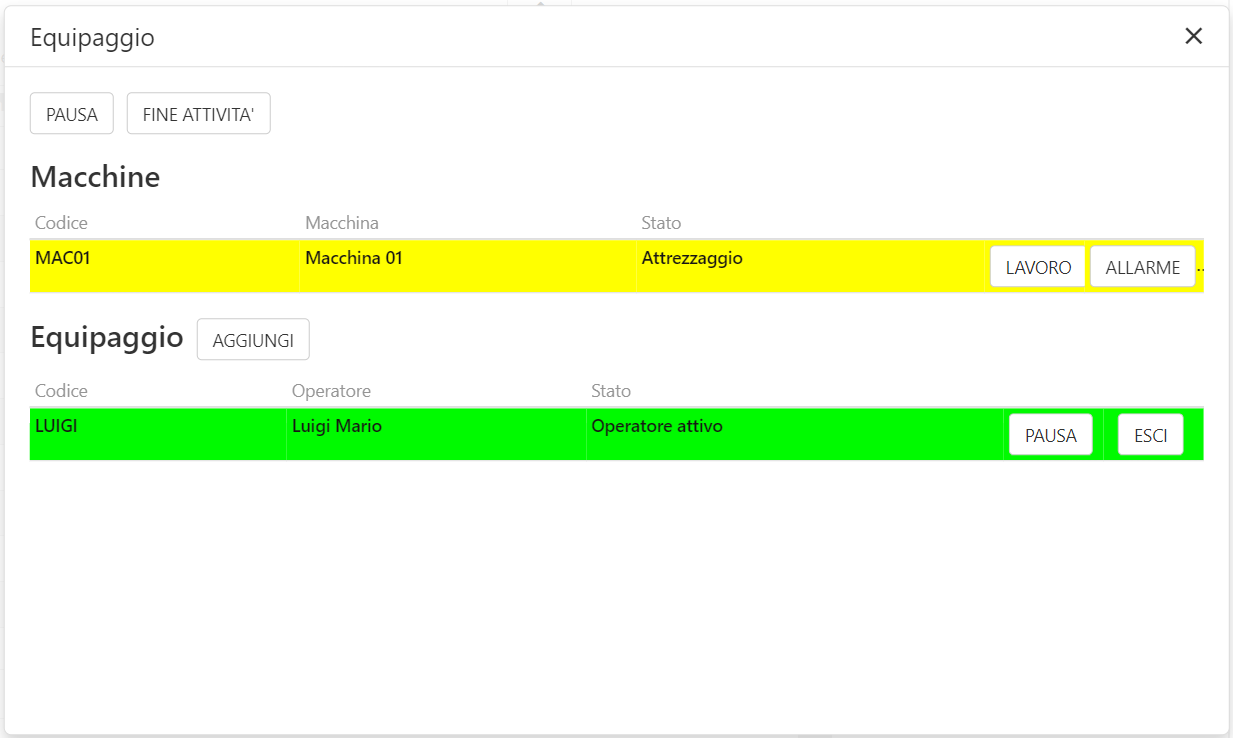This screenshot has width=1233, height=738.
Task: Click Stato header in Equipaggio table
Action: 611,390
